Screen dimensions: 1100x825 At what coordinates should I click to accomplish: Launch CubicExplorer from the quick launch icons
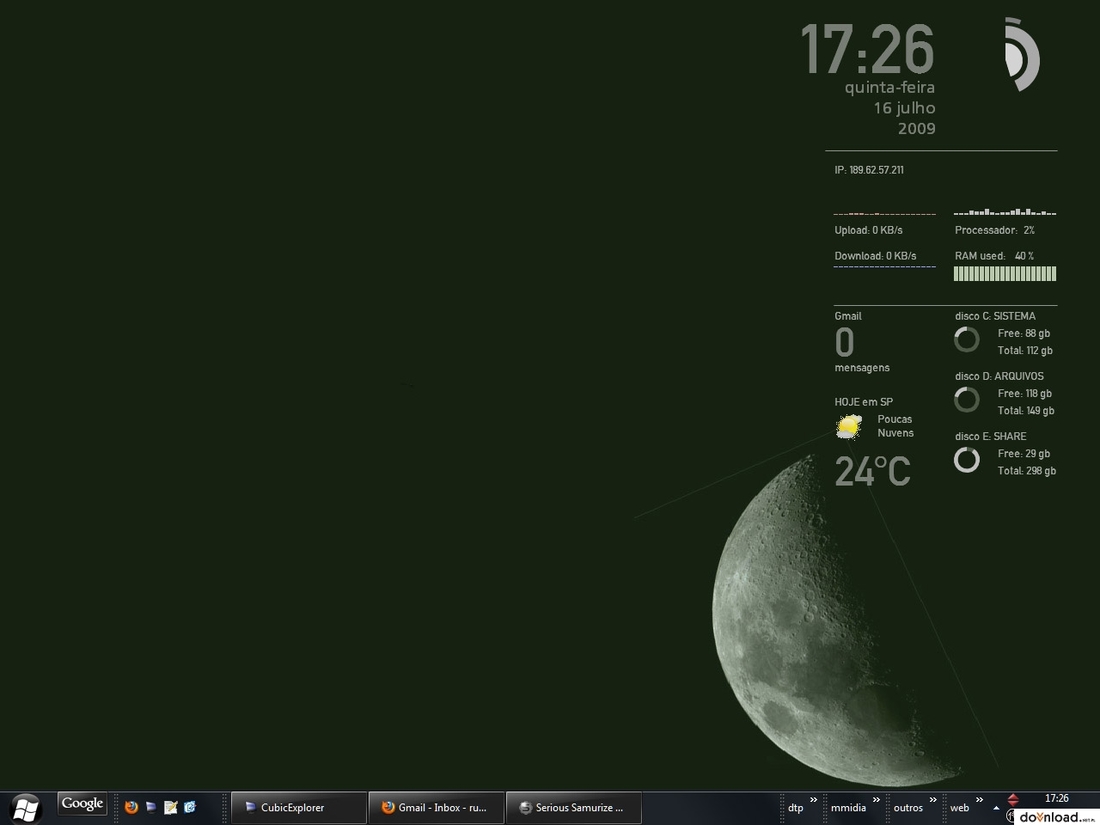pos(151,807)
